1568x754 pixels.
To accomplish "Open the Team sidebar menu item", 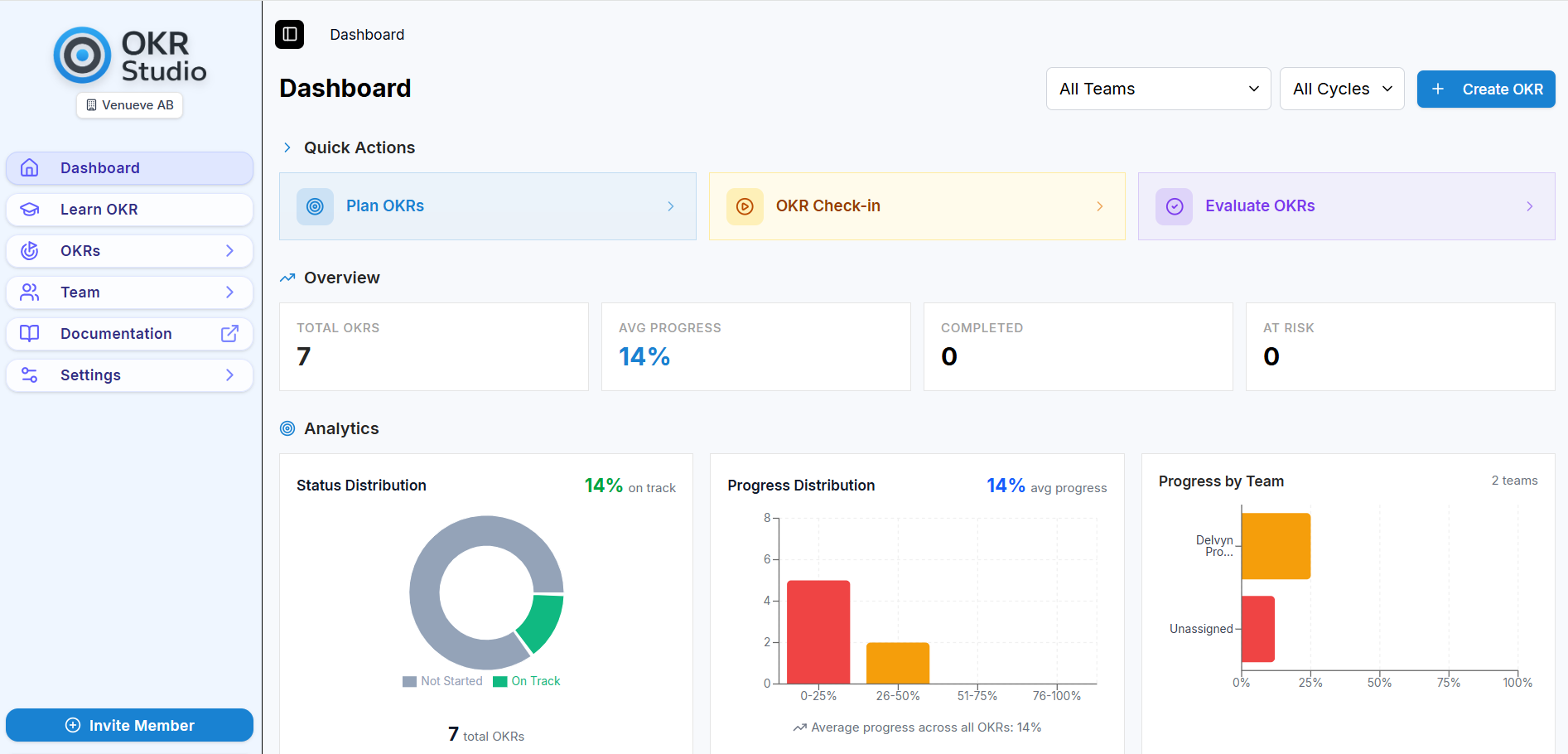I will [x=130, y=292].
